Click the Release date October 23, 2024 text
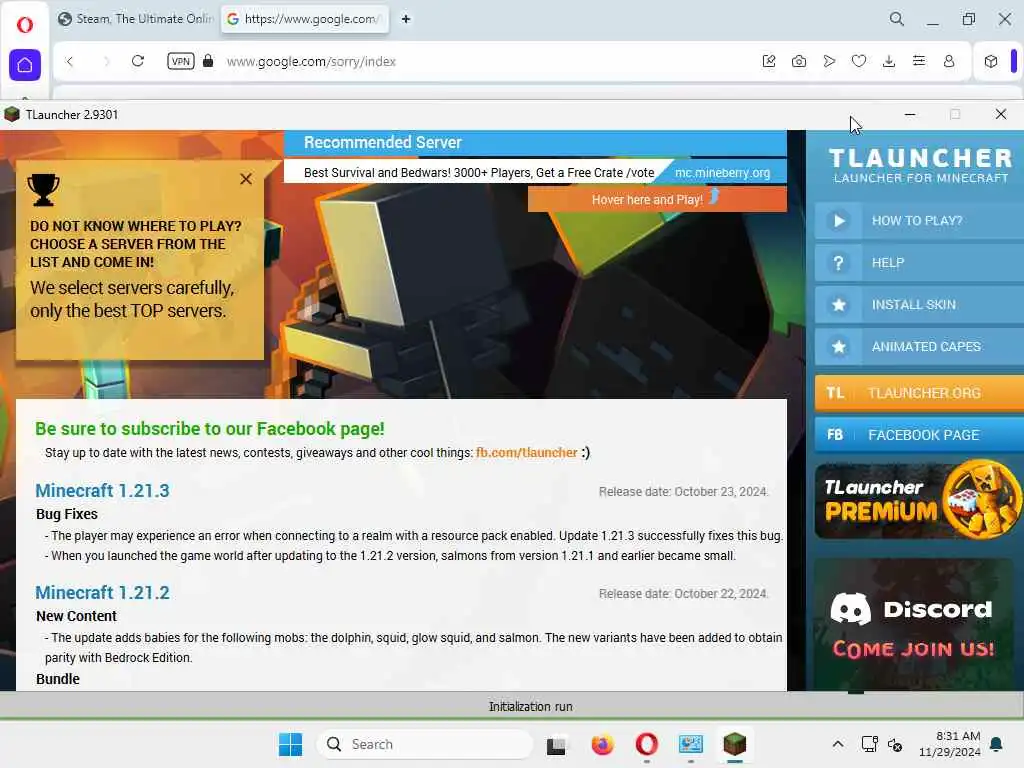 click(683, 492)
